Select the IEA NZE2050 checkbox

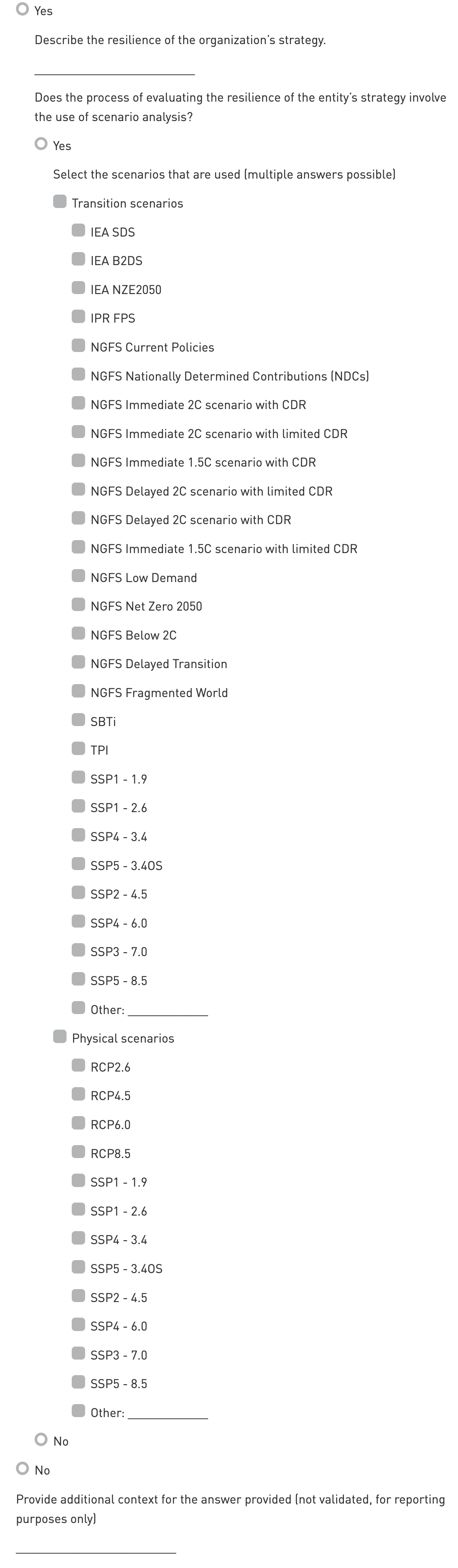[x=79, y=288]
